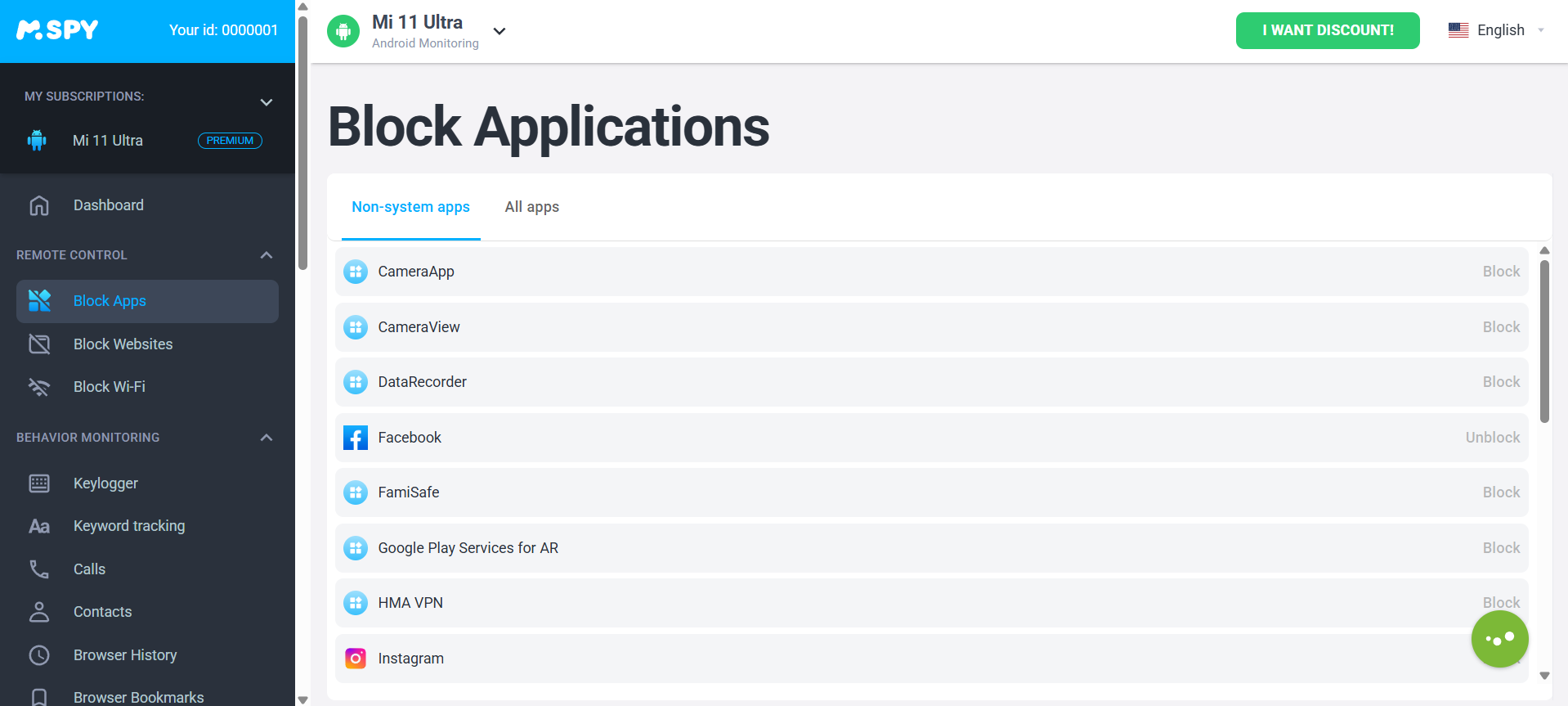Block the DataRecorder application
This screenshot has width=1568, height=706.
[x=1501, y=382]
